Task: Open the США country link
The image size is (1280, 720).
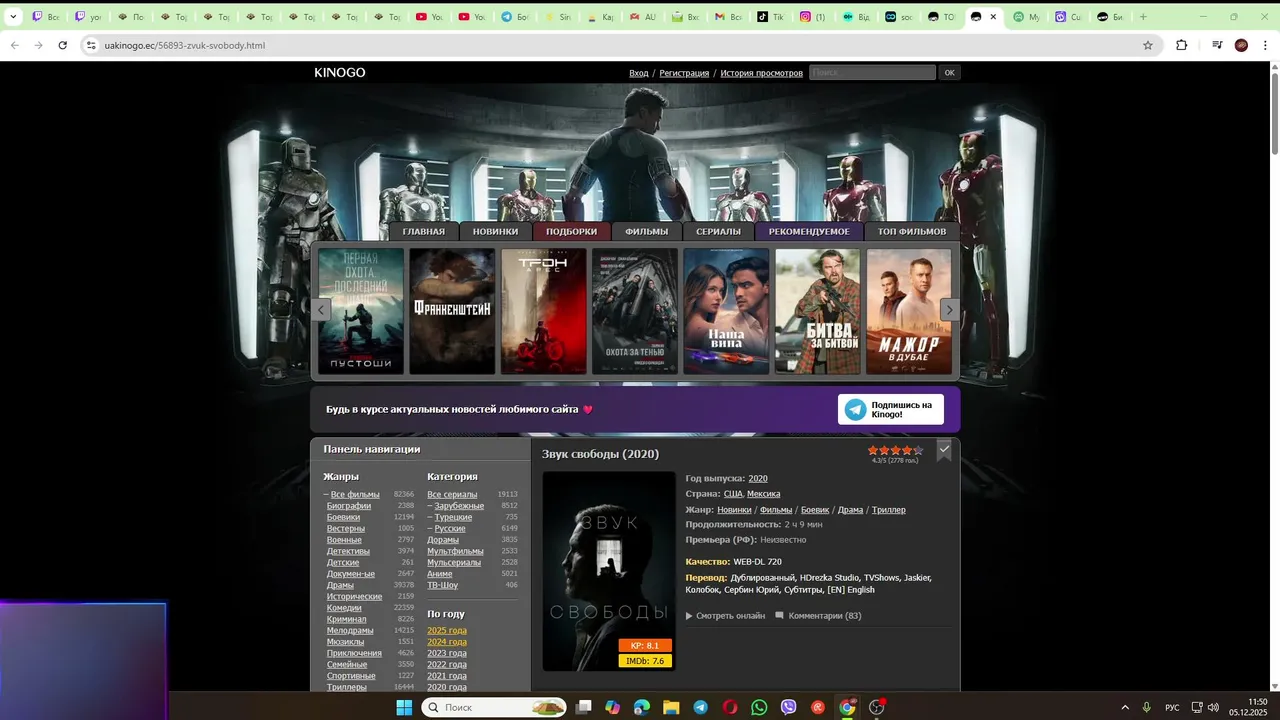Action: pos(733,494)
